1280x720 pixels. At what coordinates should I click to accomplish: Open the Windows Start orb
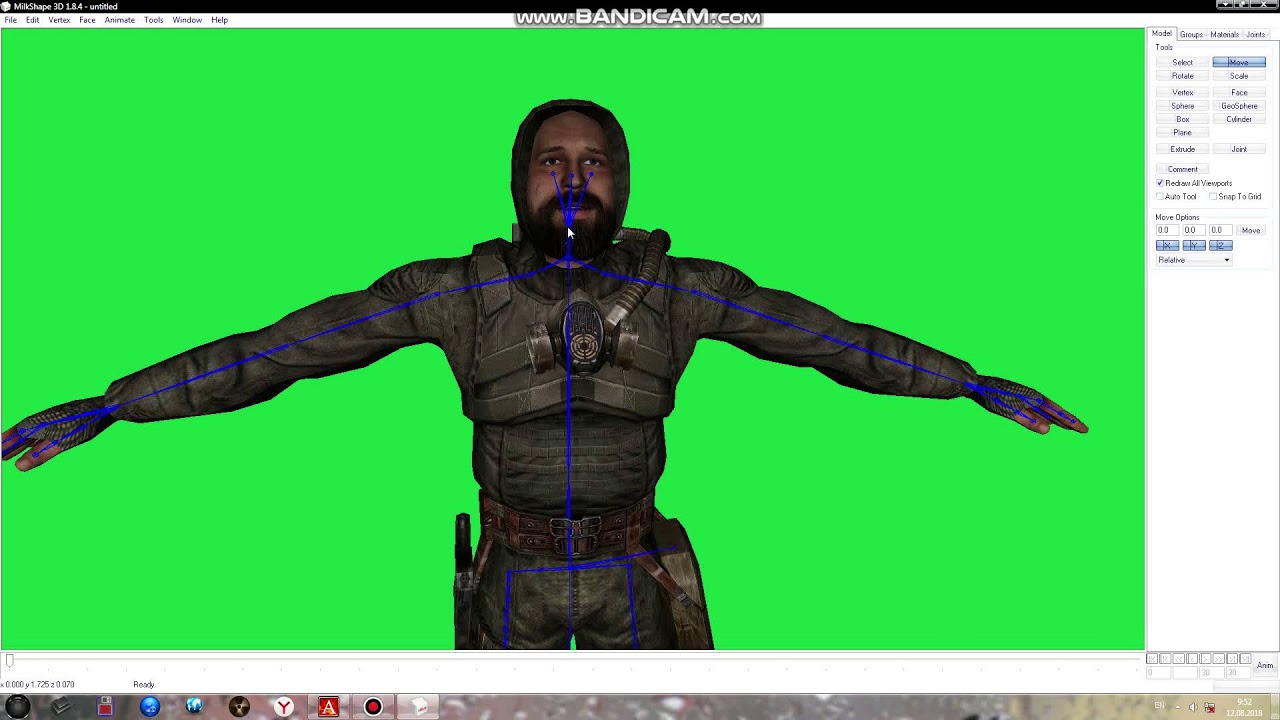17,707
